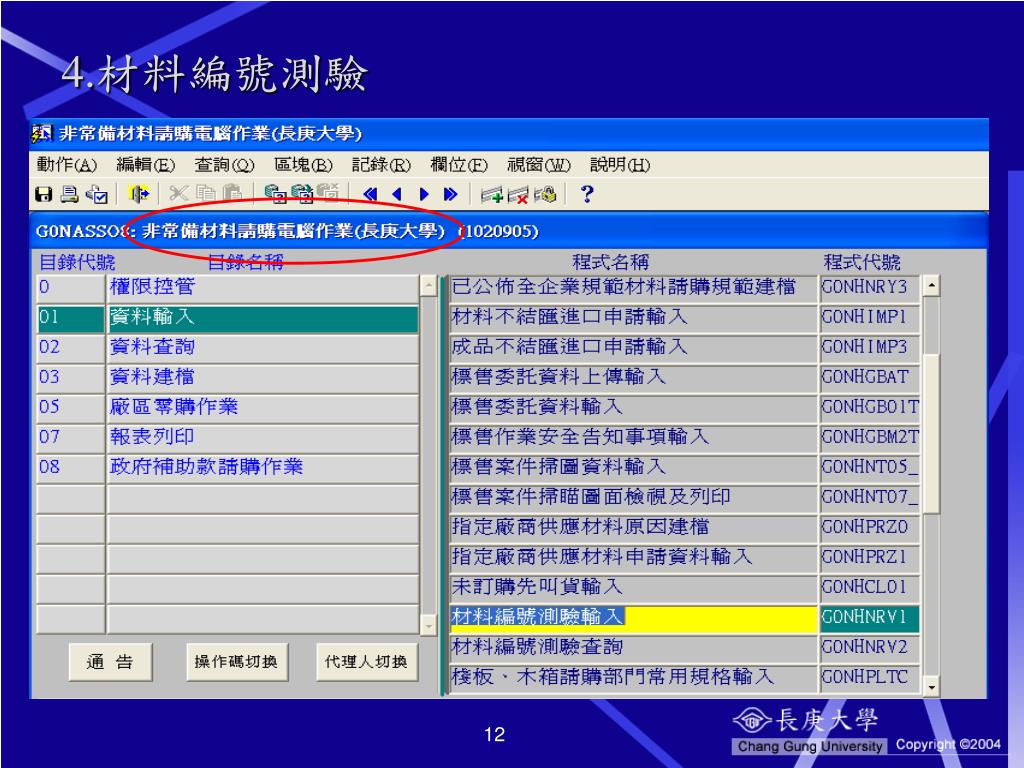Go to next record with right arrow
This screenshot has height=768, width=1024.
pyautogui.click(x=424, y=194)
